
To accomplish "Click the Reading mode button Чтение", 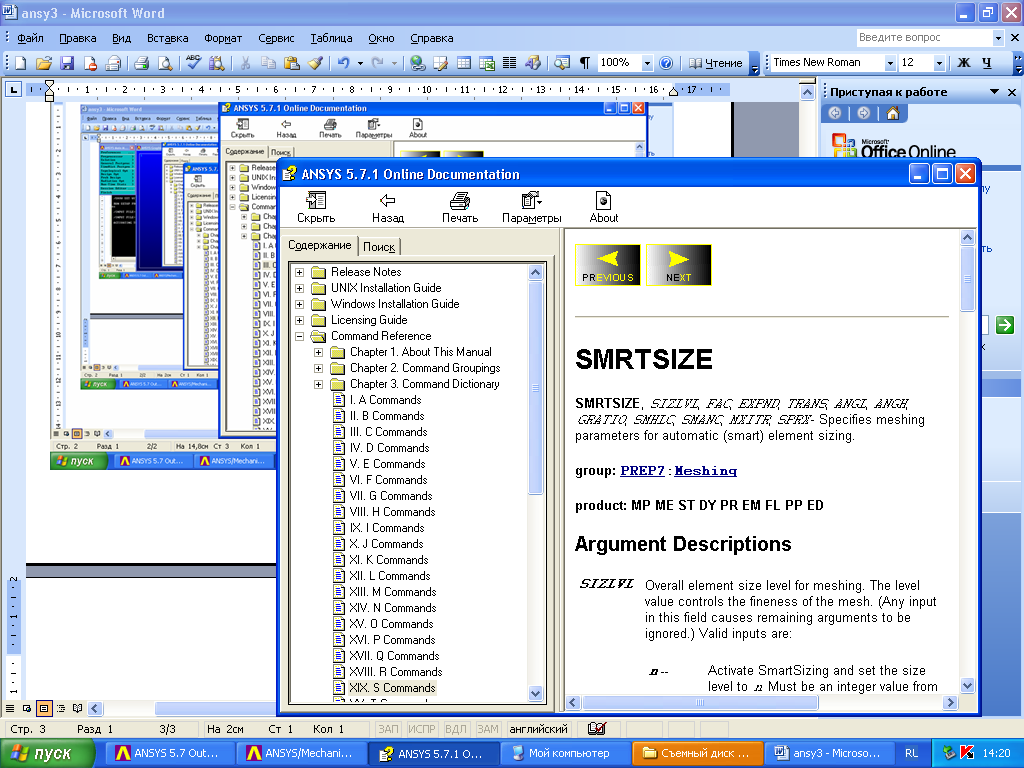I will pos(716,63).
